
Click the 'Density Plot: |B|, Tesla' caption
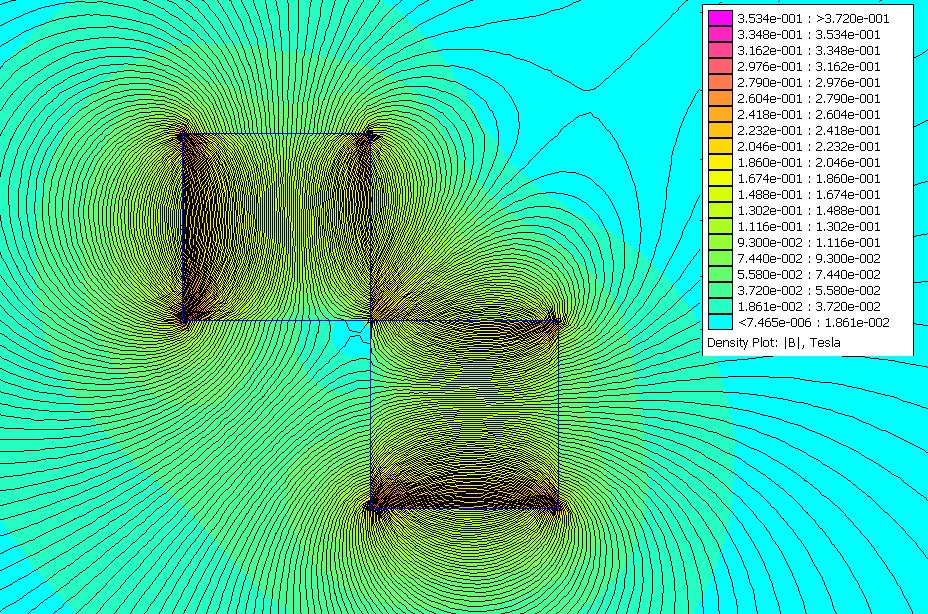point(774,343)
